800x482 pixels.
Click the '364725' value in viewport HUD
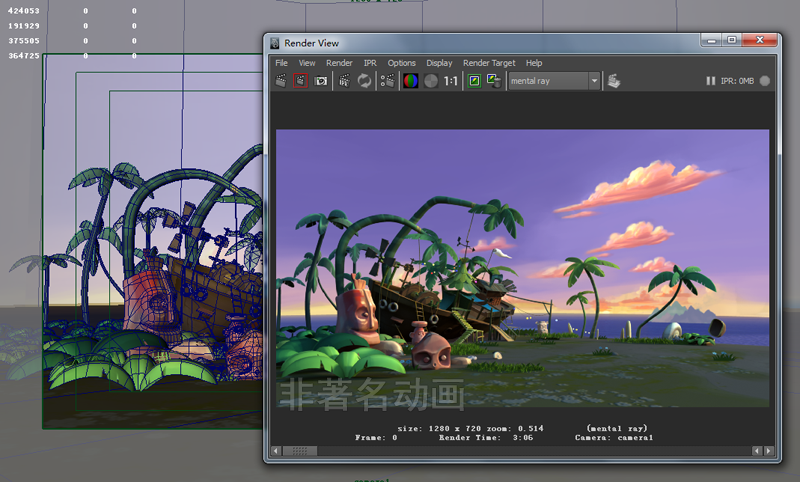(23, 56)
